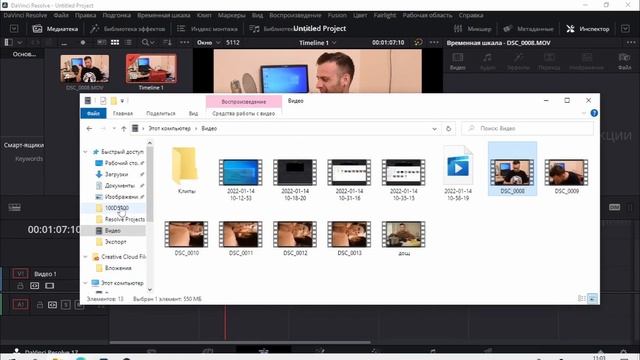Switch media pool to metadata view

click(101, 42)
